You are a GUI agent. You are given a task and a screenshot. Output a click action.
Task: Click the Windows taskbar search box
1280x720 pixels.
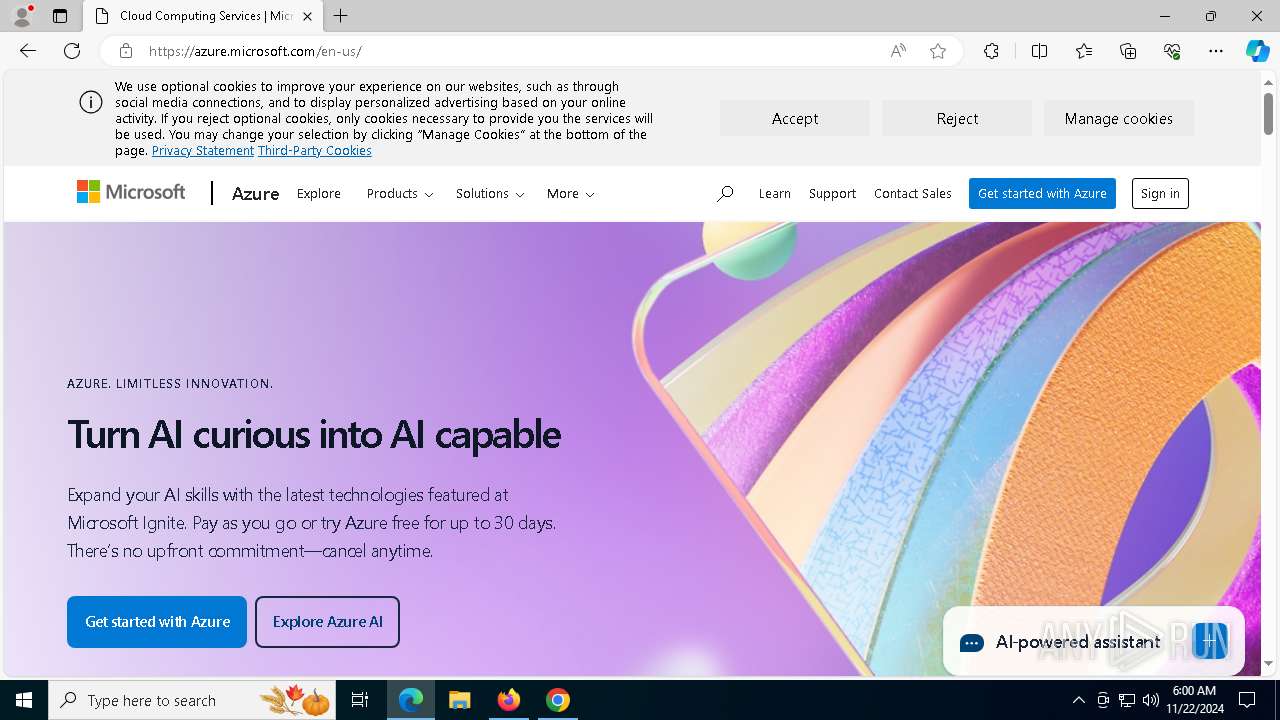(x=192, y=700)
